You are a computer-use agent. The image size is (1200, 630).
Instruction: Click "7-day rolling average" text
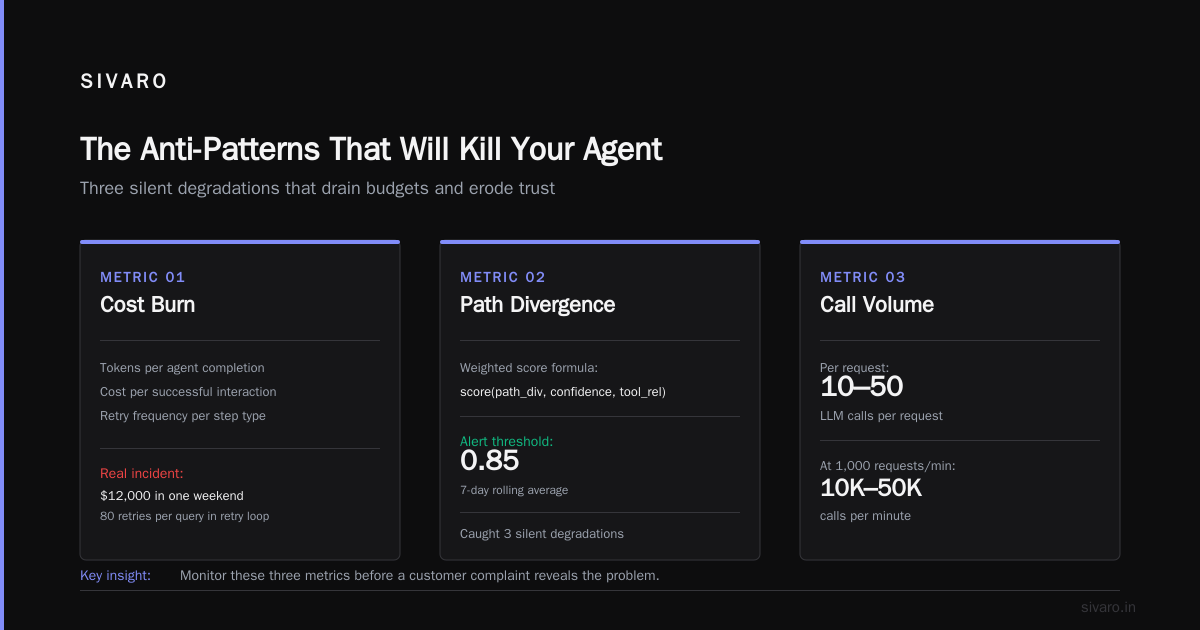click(514, 490)
